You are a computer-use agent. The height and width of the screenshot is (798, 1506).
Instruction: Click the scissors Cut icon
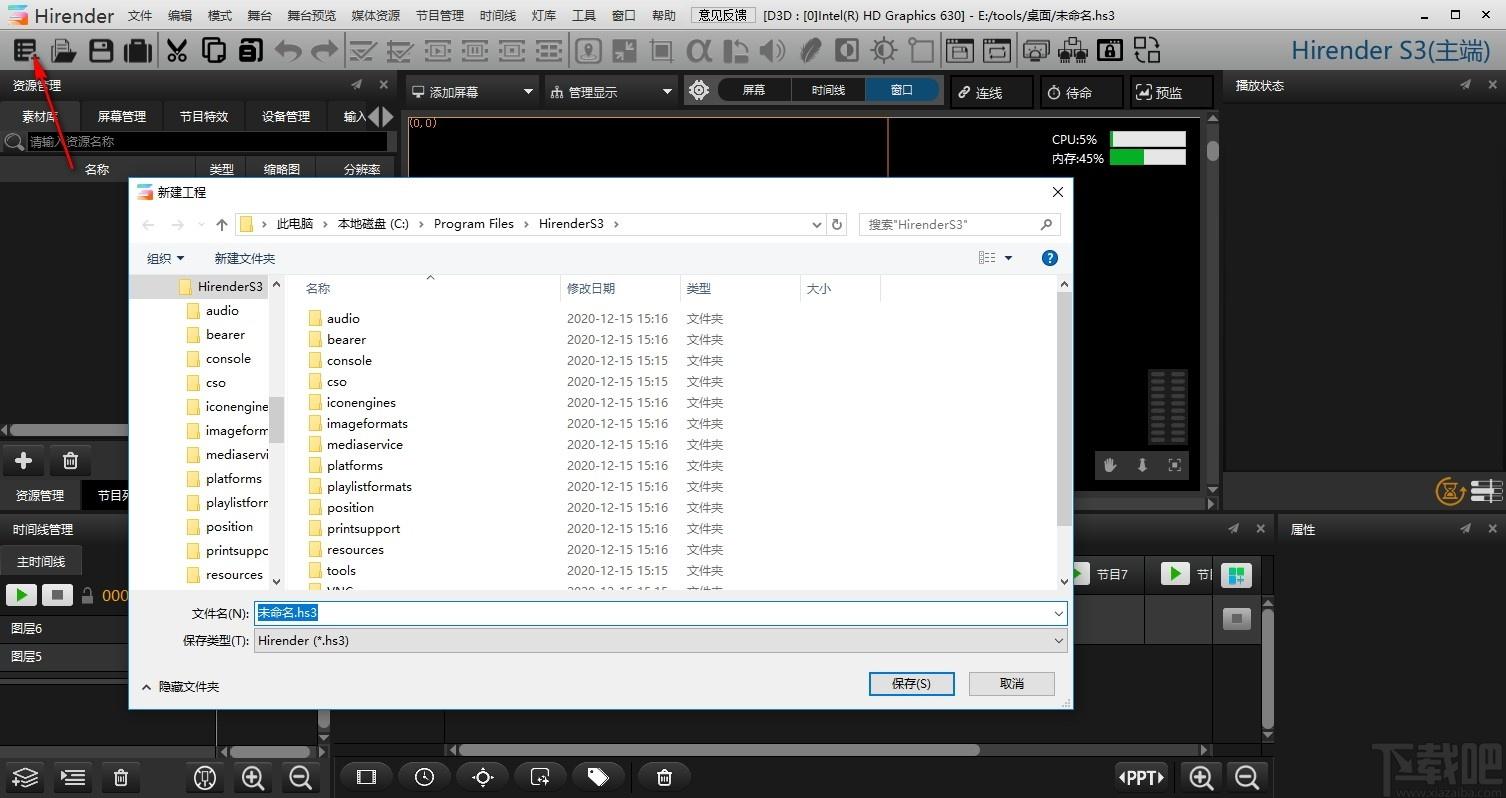point(177,50)
